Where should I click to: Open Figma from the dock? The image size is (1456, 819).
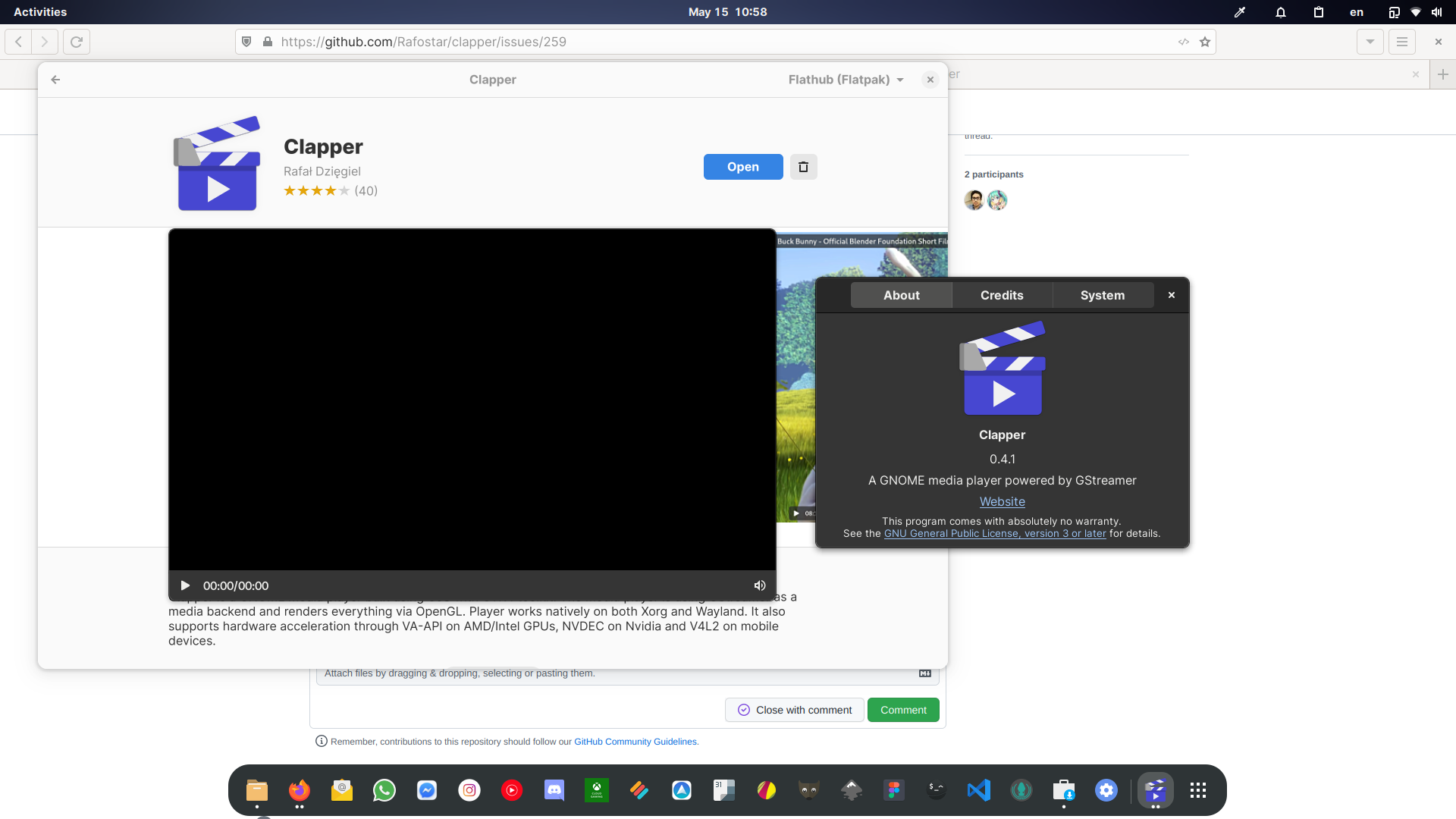[894, 790]
